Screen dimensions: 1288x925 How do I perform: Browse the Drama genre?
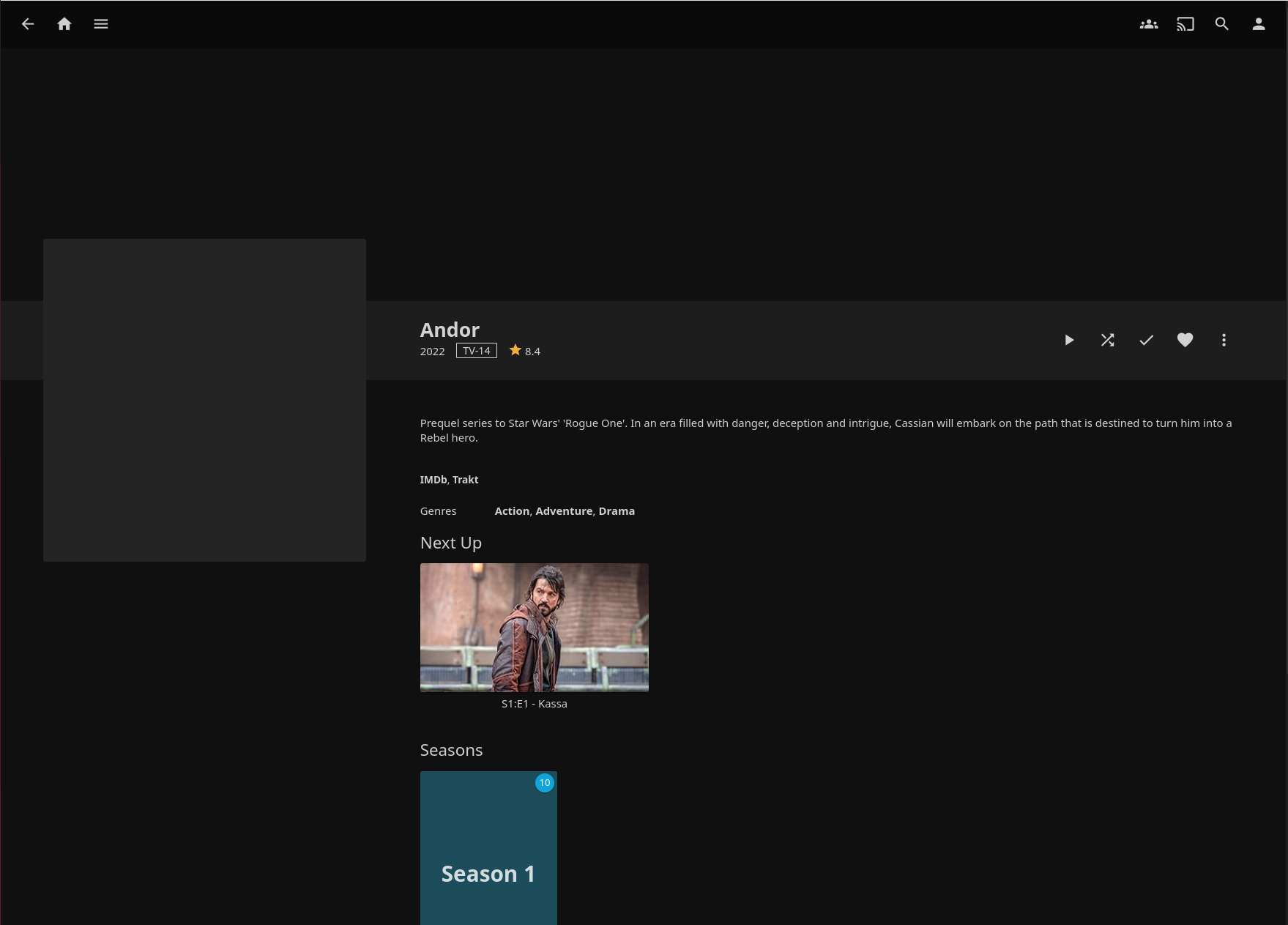click(x=617, y=511)
